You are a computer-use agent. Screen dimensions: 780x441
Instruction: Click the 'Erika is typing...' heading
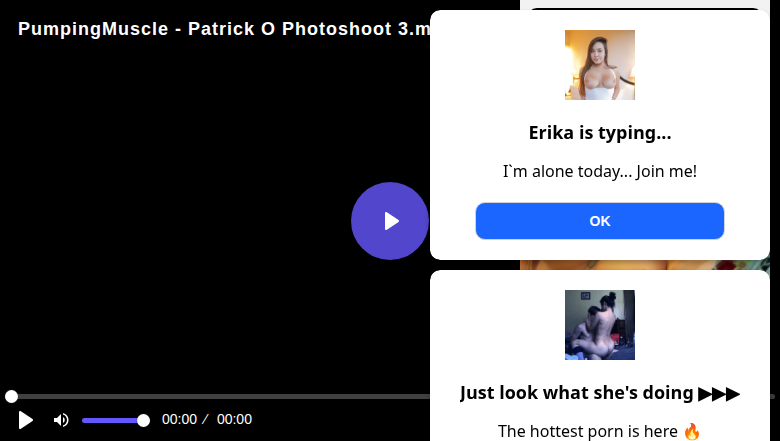[599, 133]
